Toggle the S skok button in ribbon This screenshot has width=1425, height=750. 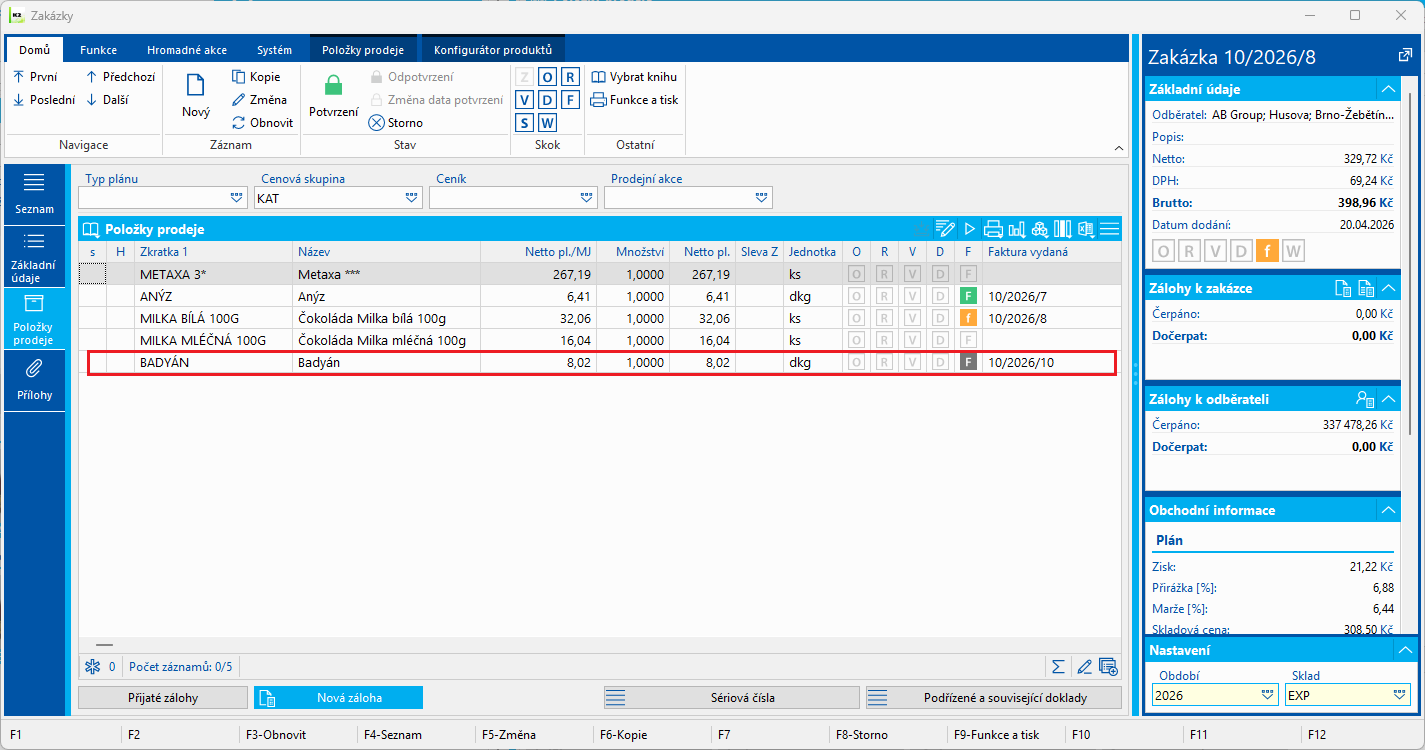524,123
